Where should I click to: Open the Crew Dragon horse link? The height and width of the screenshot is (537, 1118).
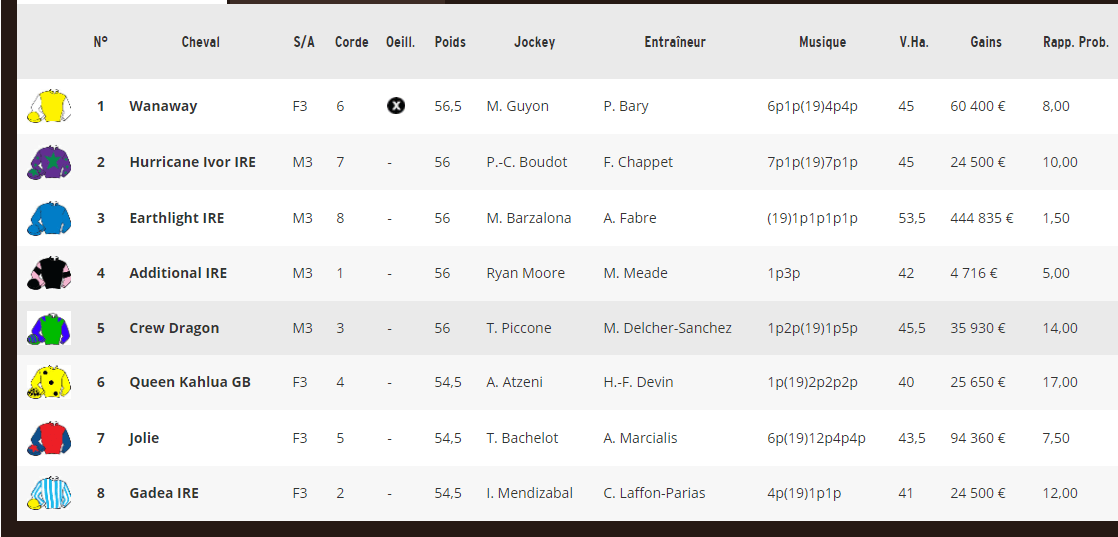click(174, 328)
